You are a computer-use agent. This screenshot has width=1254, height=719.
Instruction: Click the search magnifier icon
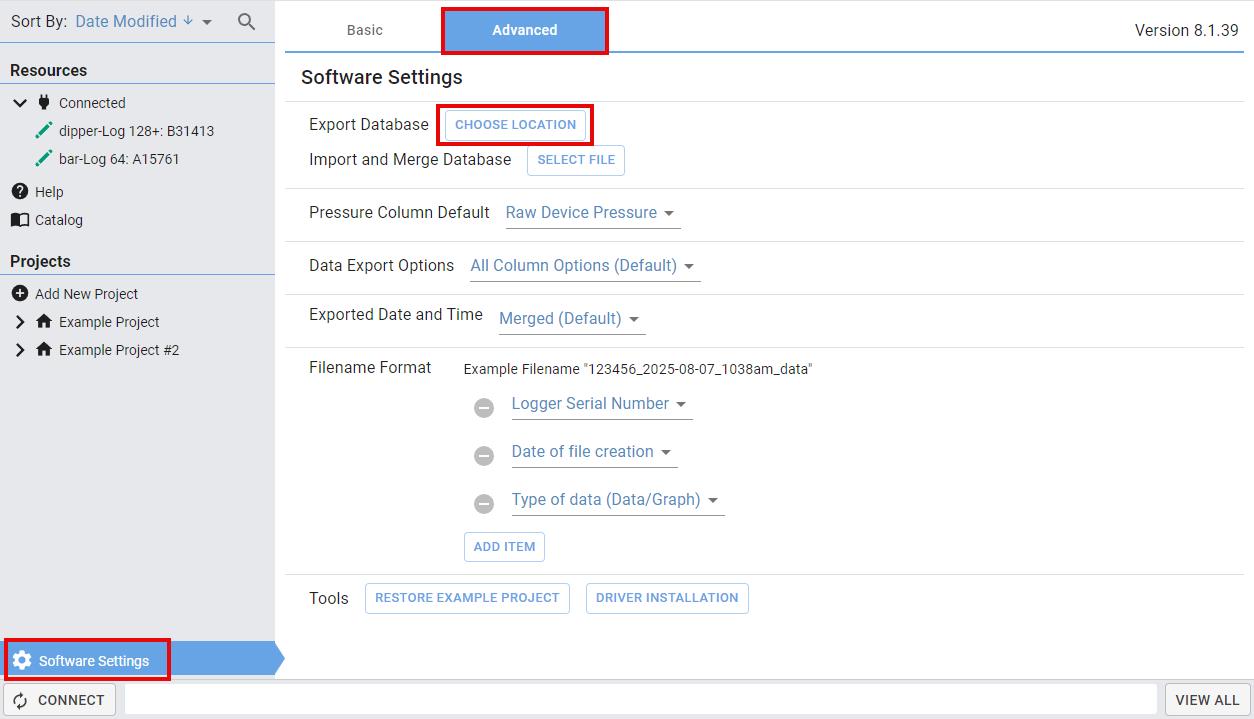(246, 21)
